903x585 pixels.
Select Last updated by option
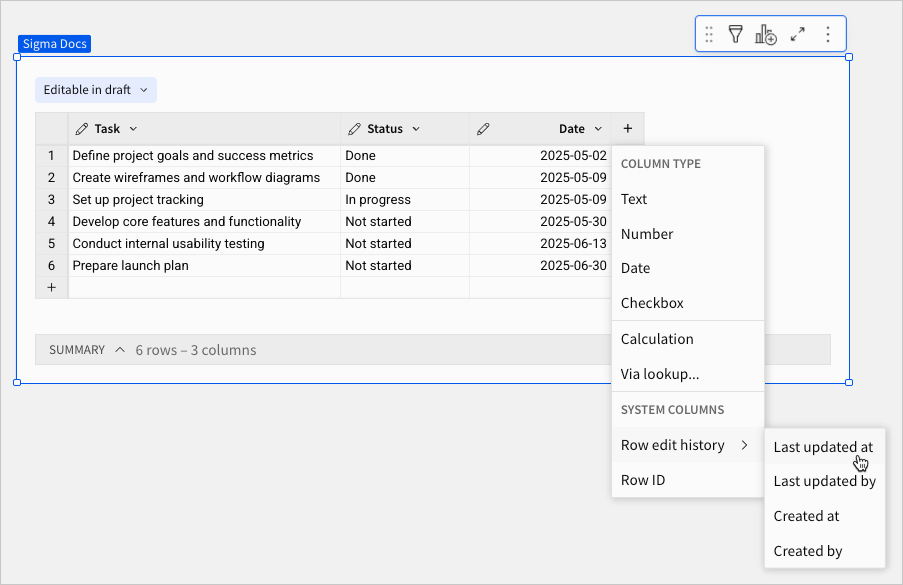click(824, 481)
